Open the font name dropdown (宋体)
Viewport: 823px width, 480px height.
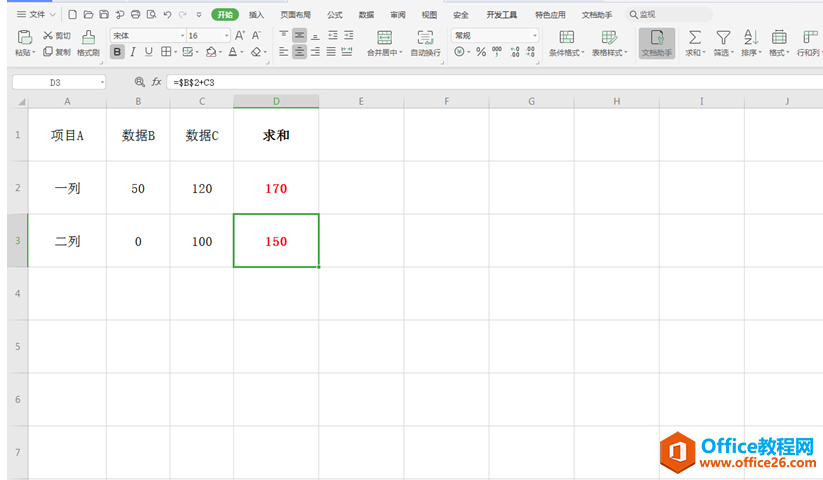(146, 35)
